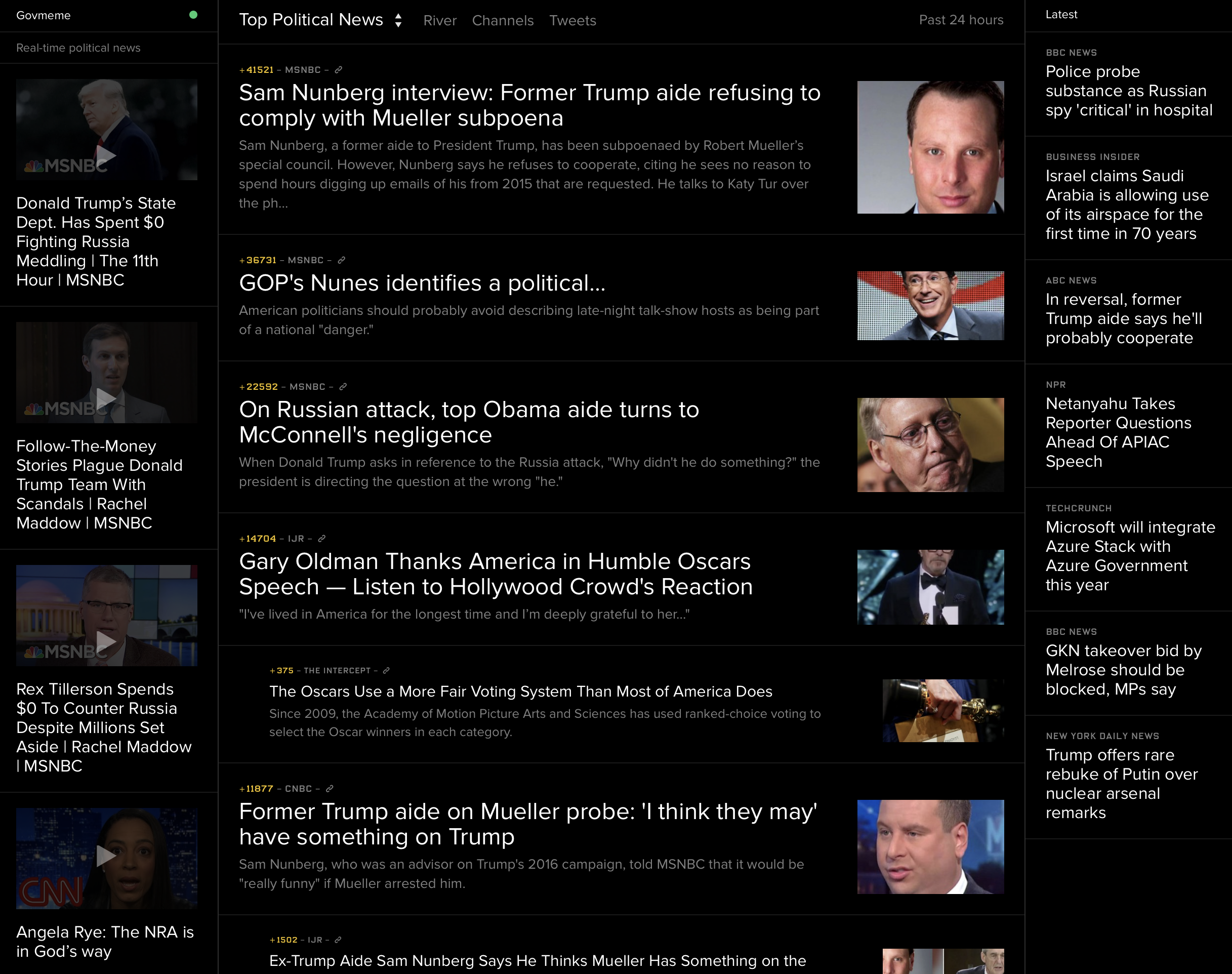Click the Mitch McConnell article thumbnail

coord(930,445)
